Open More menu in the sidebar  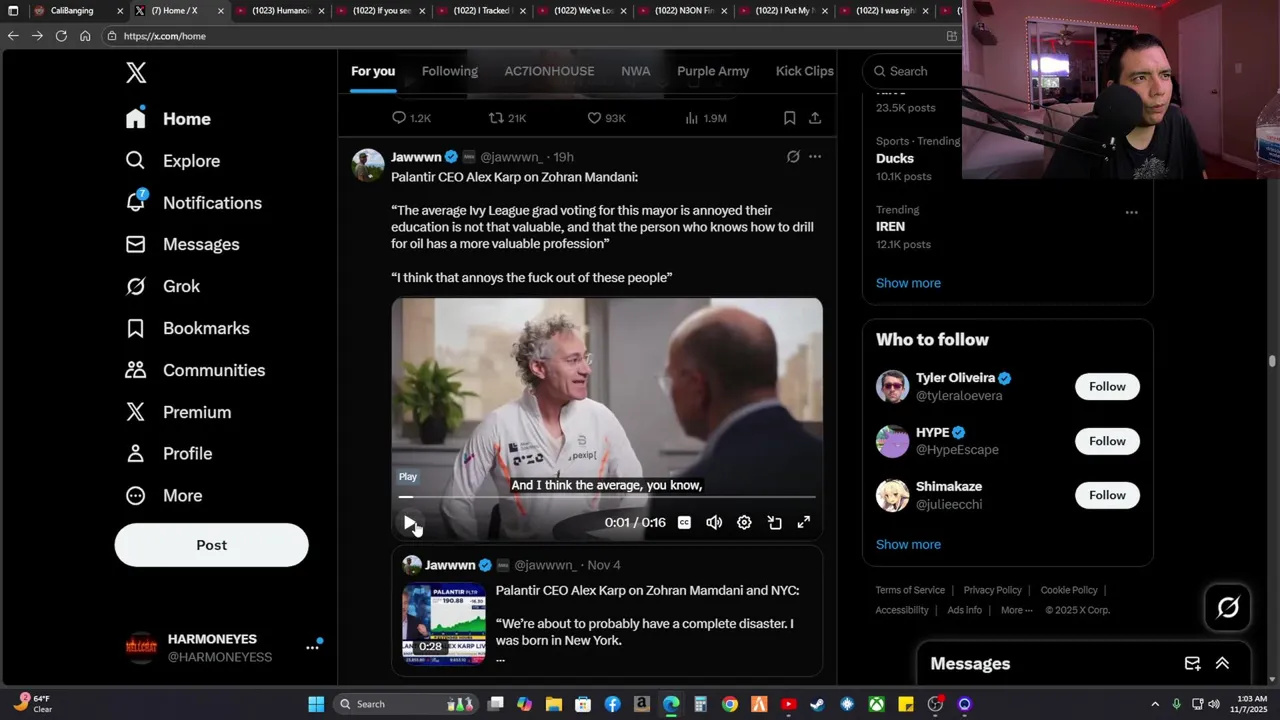(x=163, y=496)
